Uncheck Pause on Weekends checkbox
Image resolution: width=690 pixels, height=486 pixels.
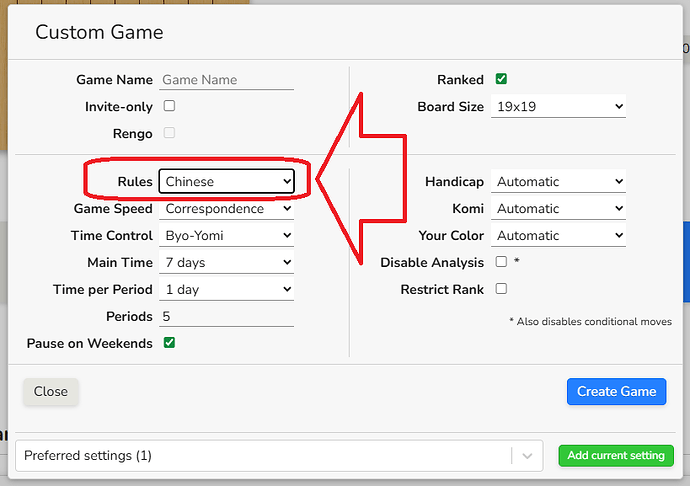[x=169, y=342]
